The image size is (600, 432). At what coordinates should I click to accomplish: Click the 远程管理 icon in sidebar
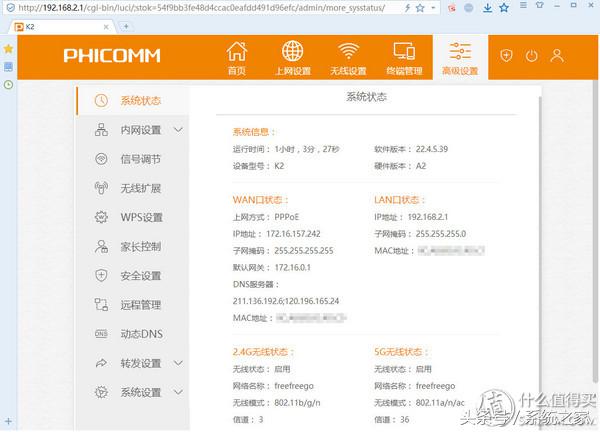(101, 305)
